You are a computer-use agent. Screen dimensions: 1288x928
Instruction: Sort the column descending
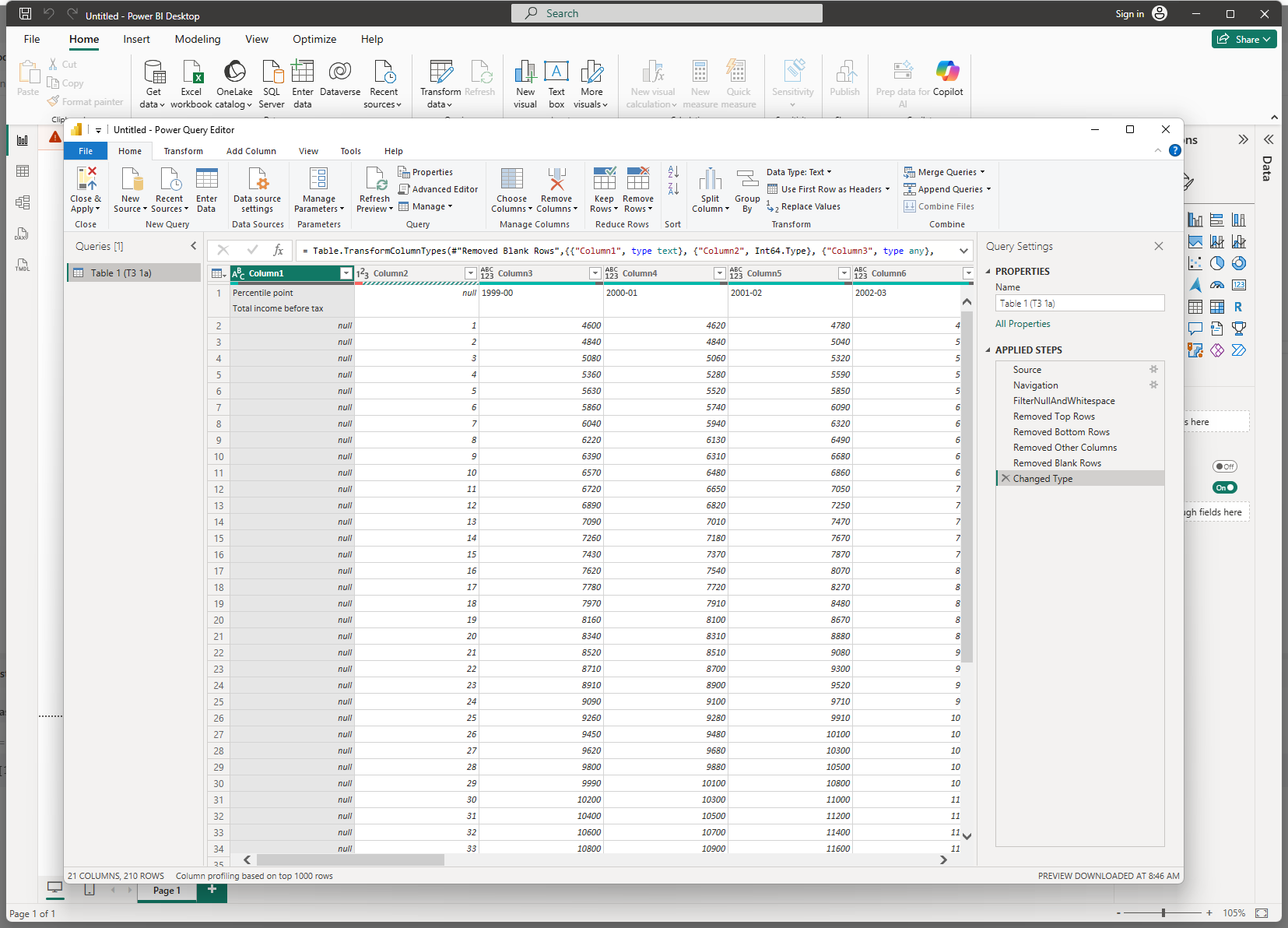coord(673,188)
